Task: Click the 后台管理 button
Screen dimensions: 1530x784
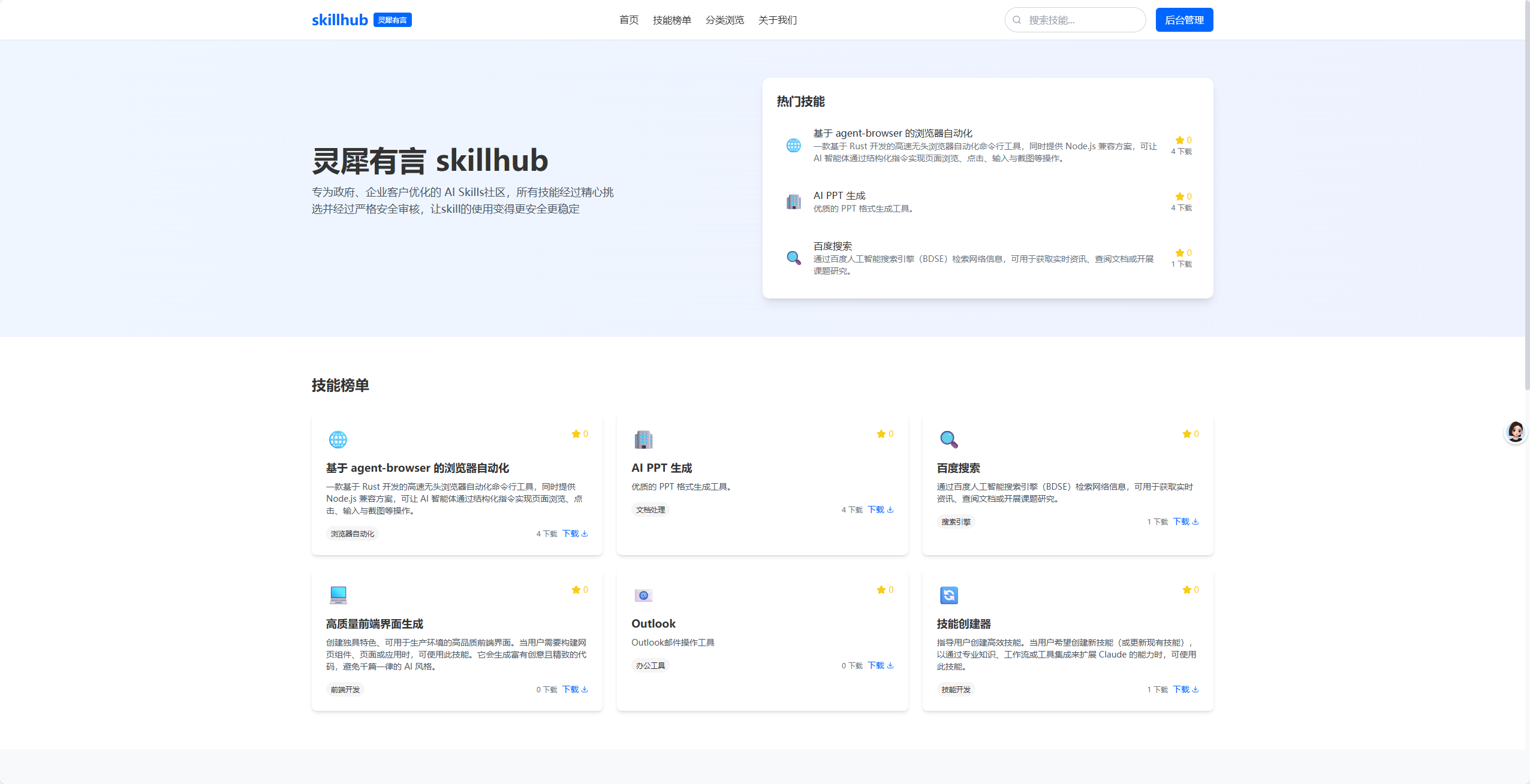Action: 1184,20
